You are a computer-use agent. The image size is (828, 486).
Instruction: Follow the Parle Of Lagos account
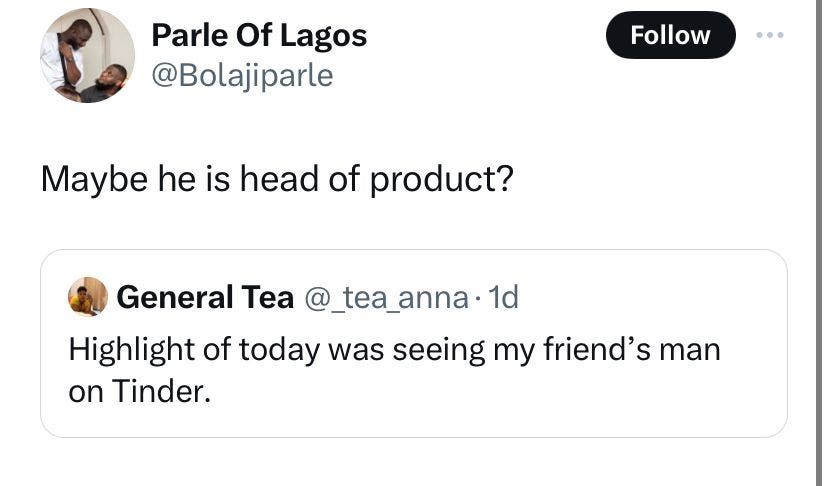tap(670, 35)
